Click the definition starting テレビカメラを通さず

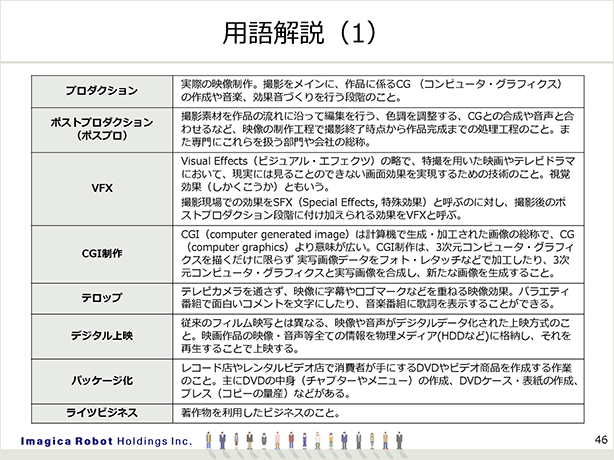coord(375,298)
